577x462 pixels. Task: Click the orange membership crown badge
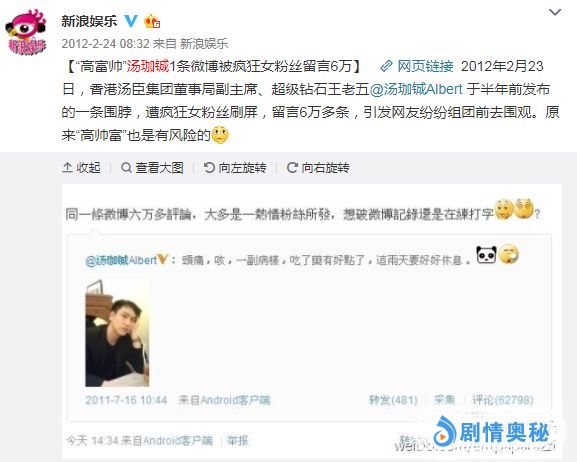click(152, 22)
